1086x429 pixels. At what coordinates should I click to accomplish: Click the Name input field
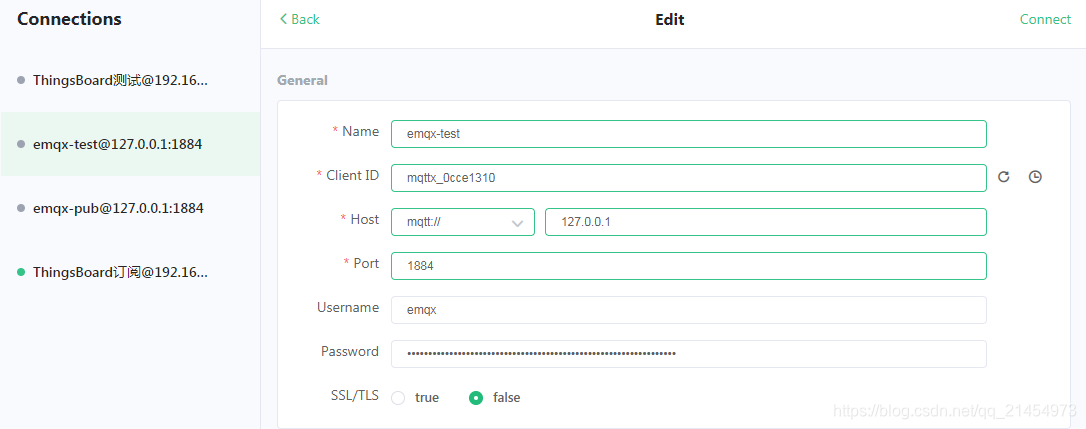(688, 134)
